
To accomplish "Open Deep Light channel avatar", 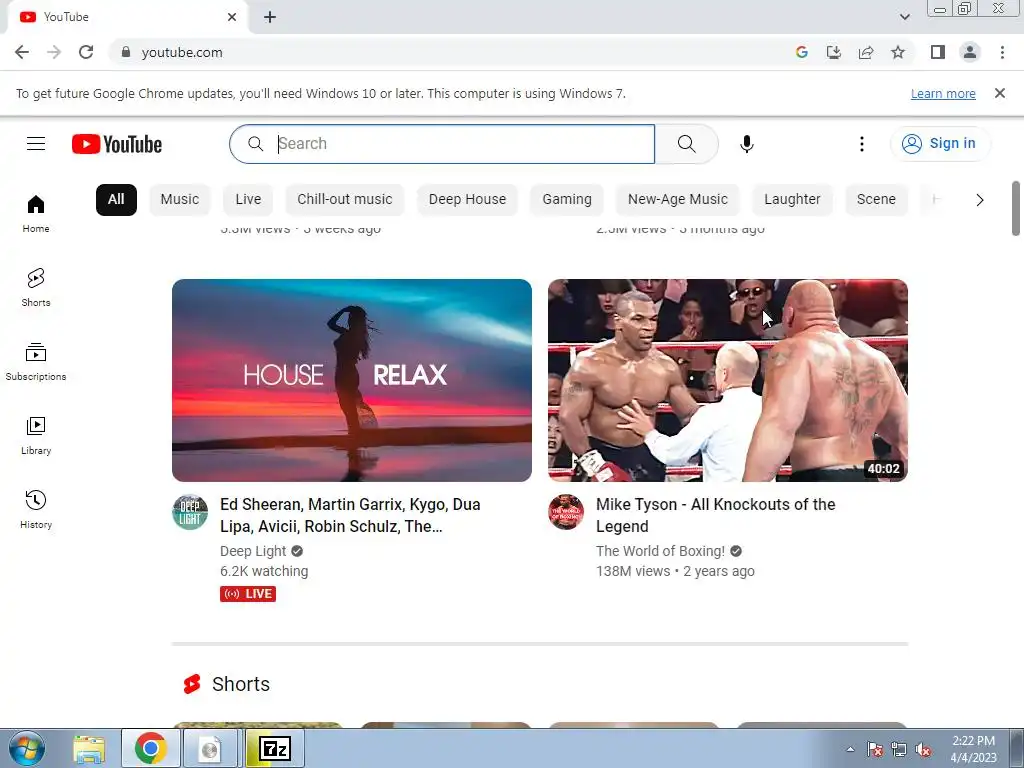I will 190,512.
